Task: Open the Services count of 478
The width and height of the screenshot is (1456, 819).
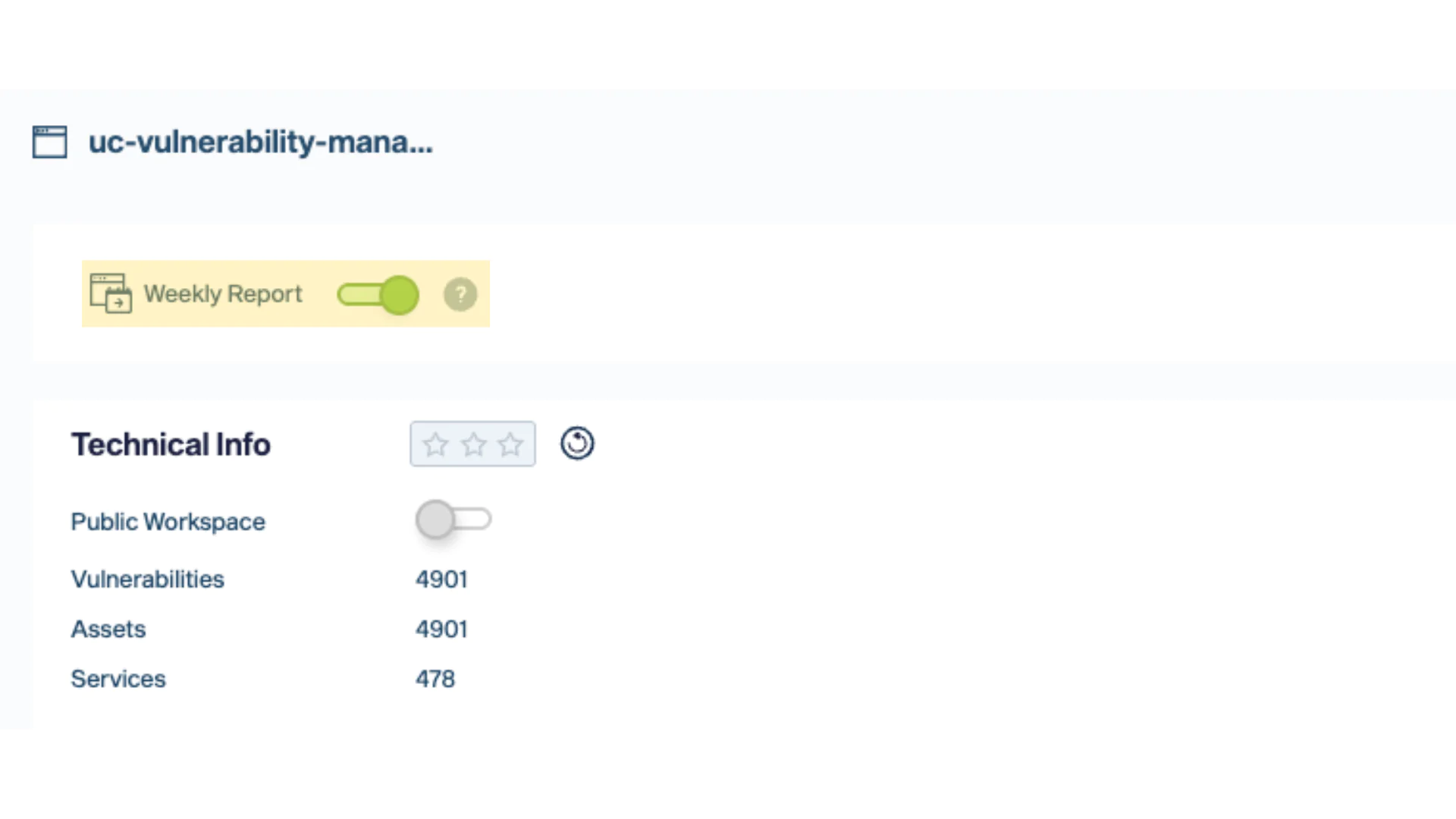Action: 435,679
